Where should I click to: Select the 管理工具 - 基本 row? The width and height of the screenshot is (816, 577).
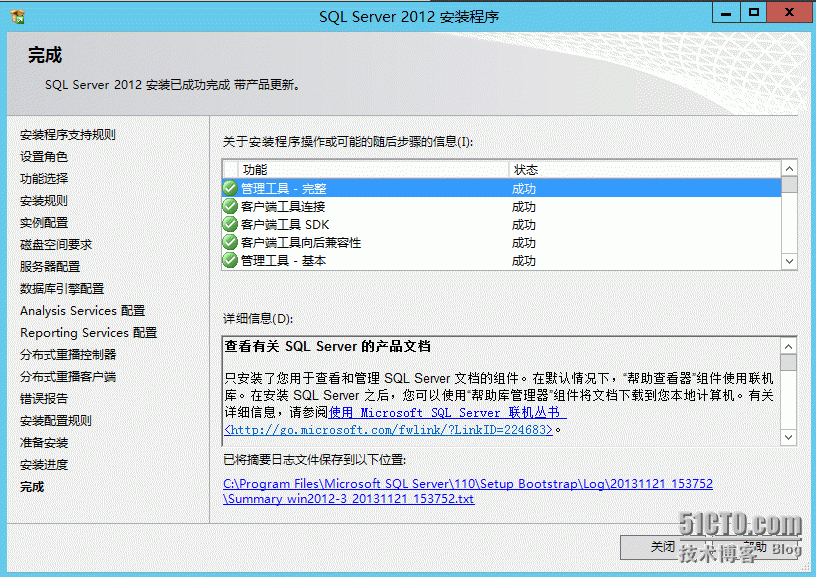coord(502,260)
